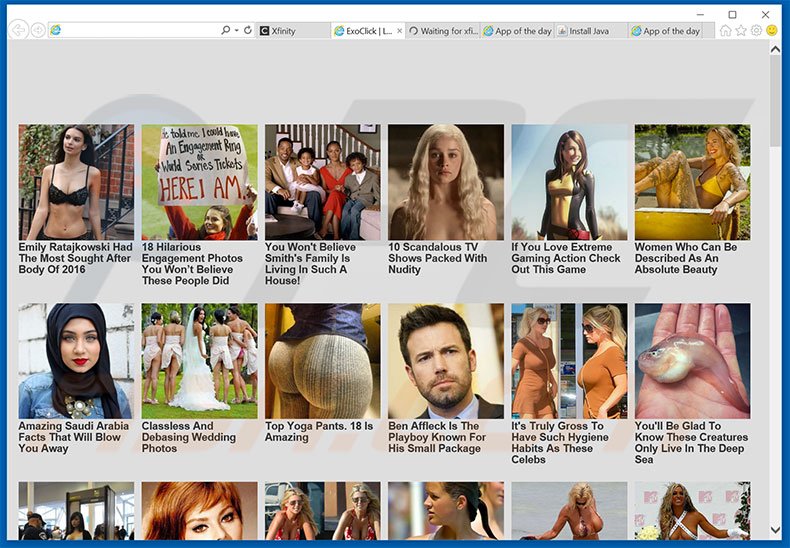Open 'You'll Be Glad To Know These Creatures' link
The height and width of the screenshot is (548, 790).
point(691,443)
